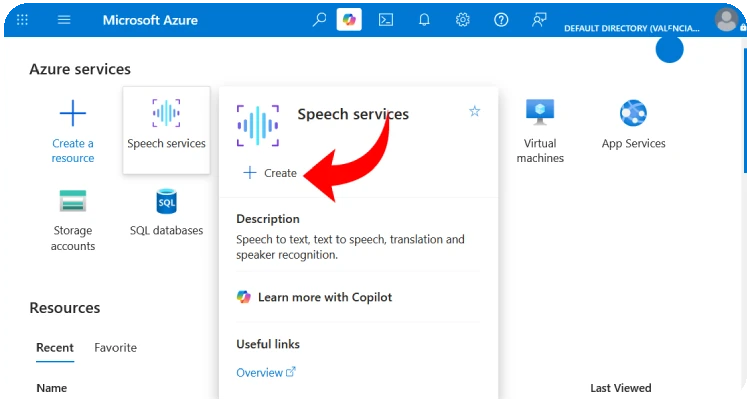The width and height of the screenshot is (750, 402).
Task: Click the Speech services card title
Action: click(x=353, y=114)
